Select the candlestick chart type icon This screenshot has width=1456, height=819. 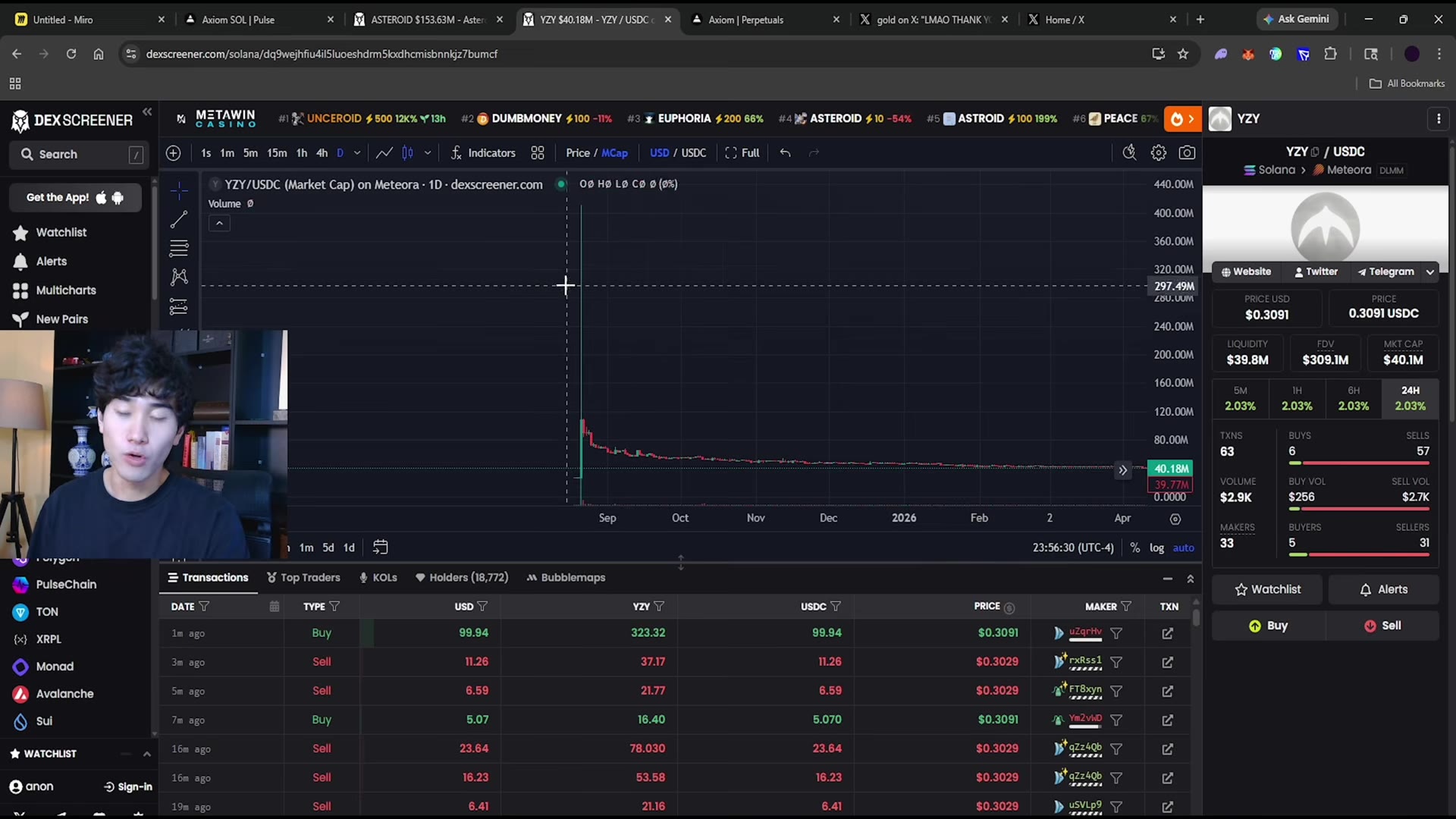[408, 153]
